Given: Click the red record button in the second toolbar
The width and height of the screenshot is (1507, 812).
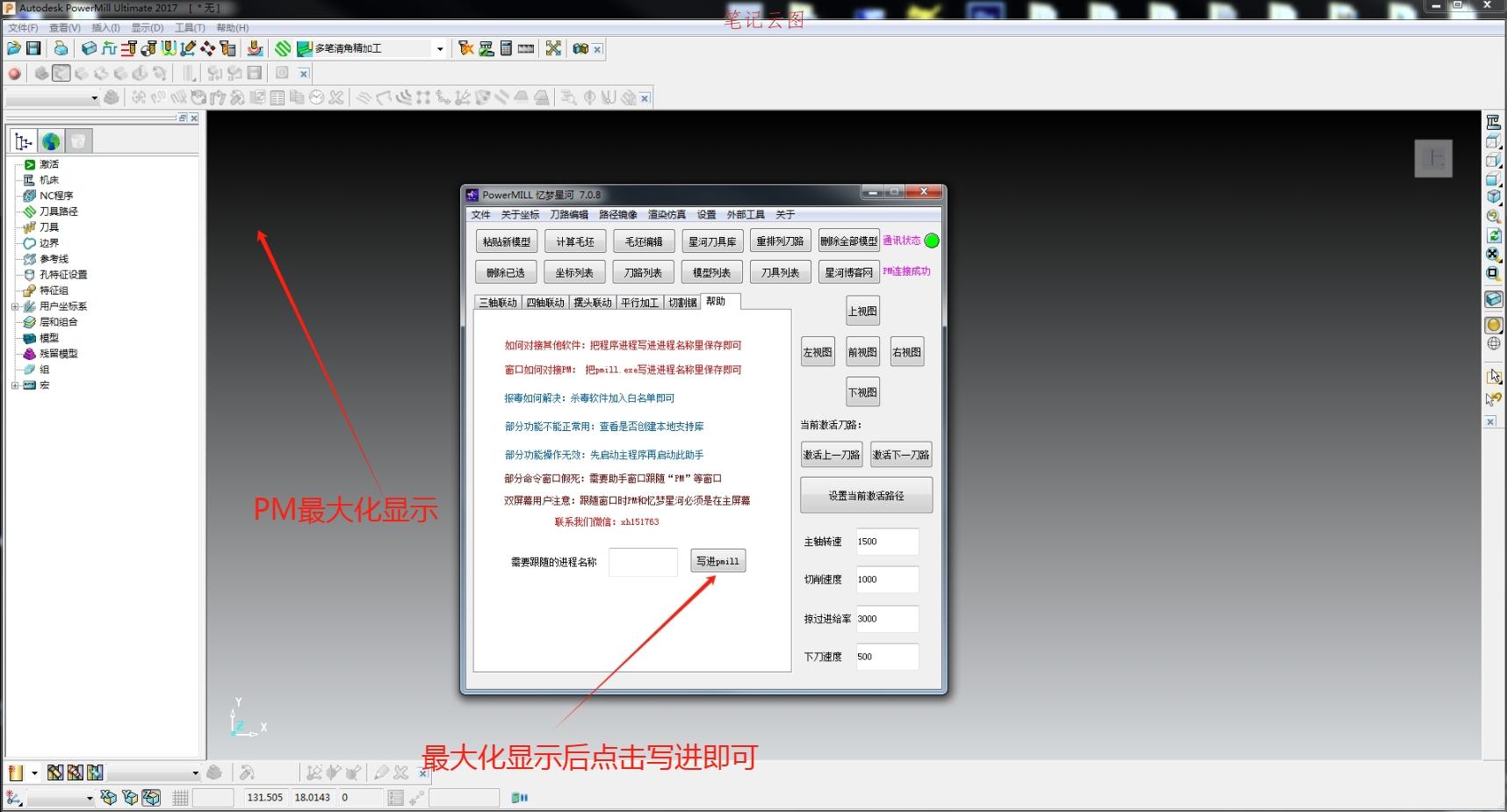Looking at the screenshot, I should (14, 74).
